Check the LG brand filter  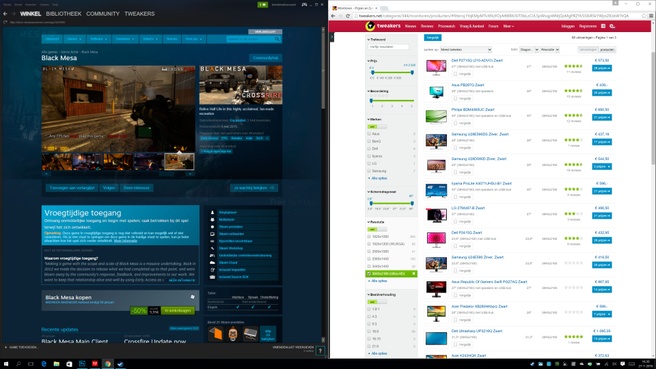369,164
